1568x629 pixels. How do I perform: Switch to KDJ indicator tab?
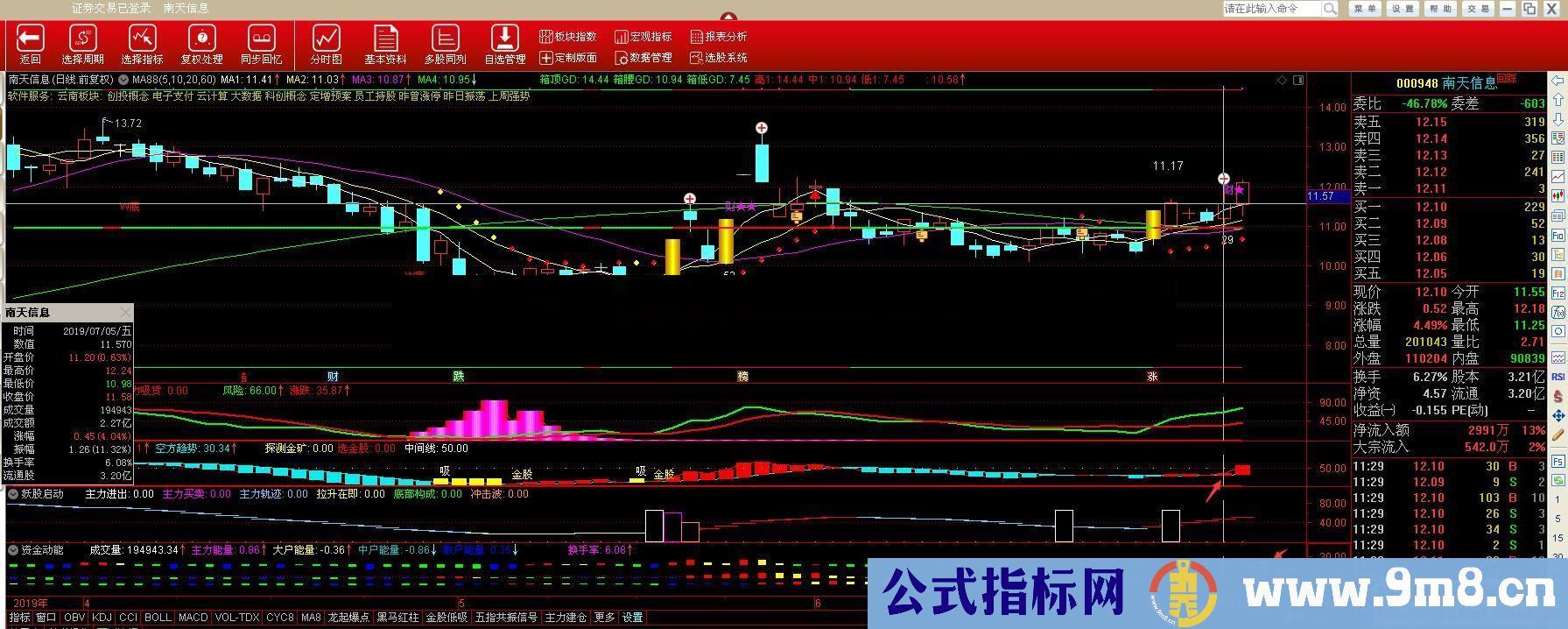point(102,618)
